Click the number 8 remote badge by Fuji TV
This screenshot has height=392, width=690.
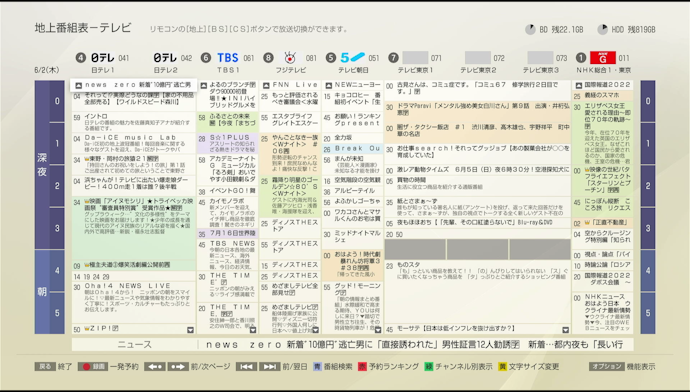(x=268, y=58)
